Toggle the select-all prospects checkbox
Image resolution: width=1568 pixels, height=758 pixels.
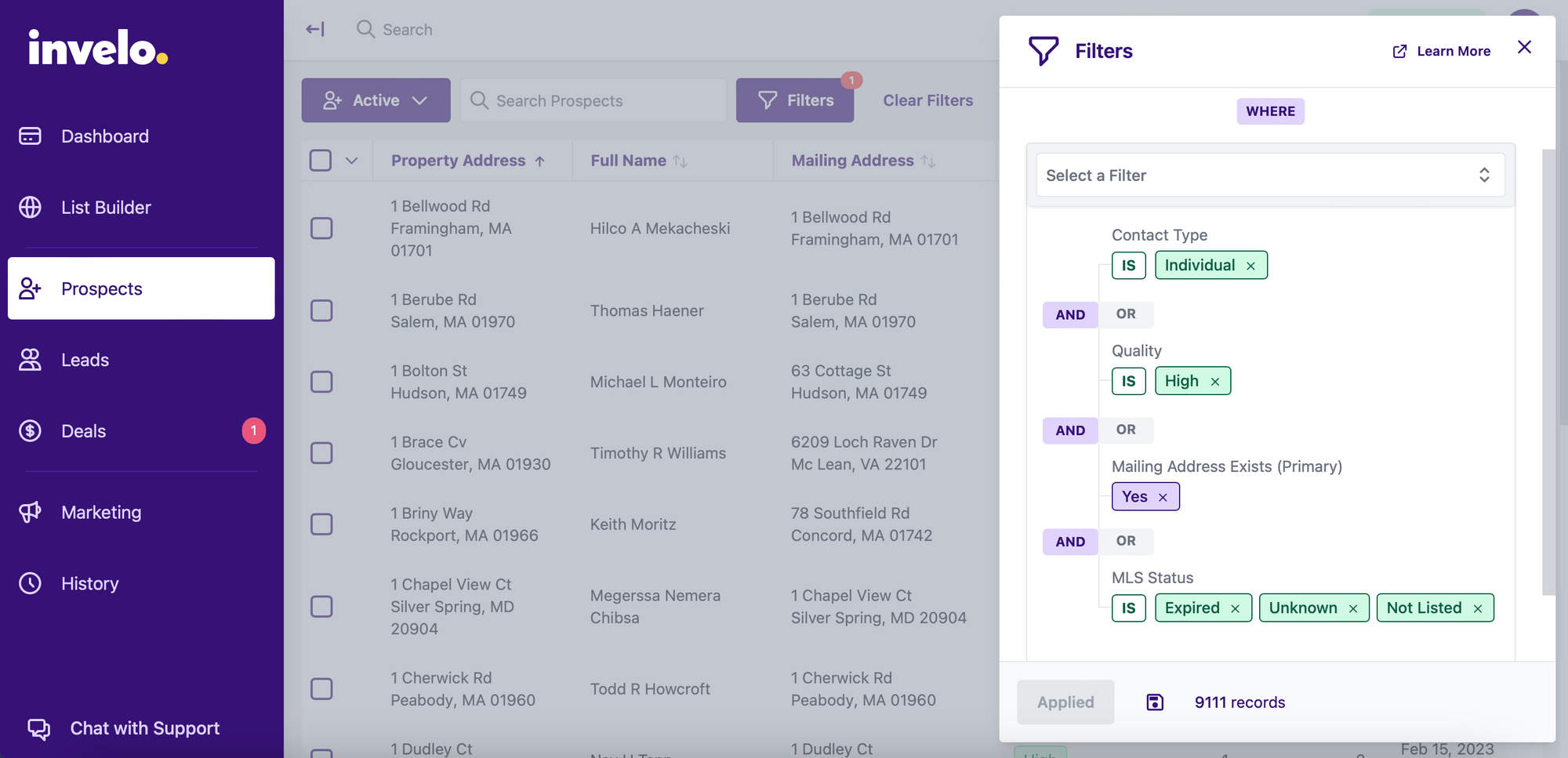pos(321,161)
